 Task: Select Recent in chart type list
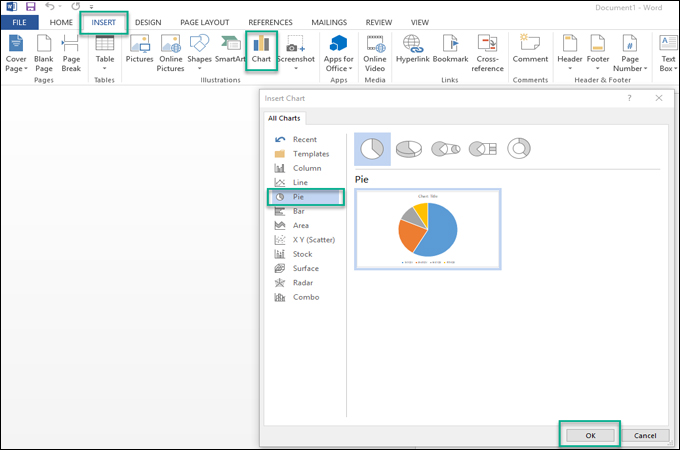[x=305, y=140]
